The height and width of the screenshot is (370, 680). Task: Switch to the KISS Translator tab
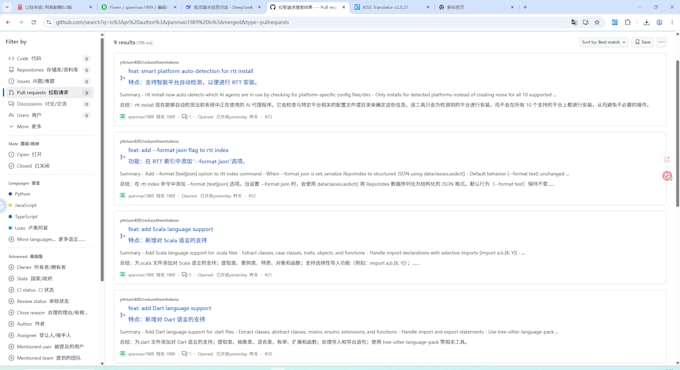click(x=391, y=7)
